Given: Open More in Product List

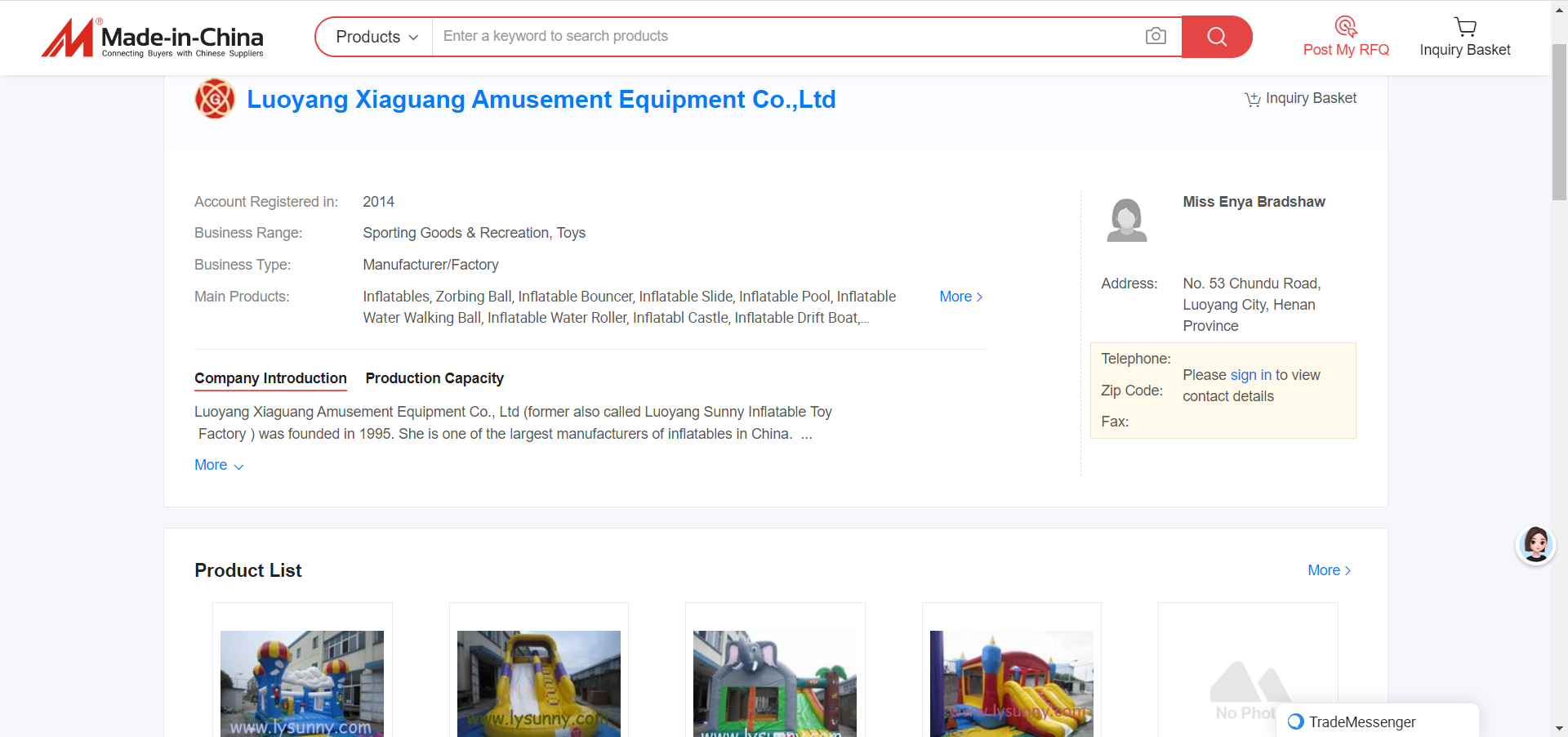Looking at the screenshot, I should click(1330, 570).
